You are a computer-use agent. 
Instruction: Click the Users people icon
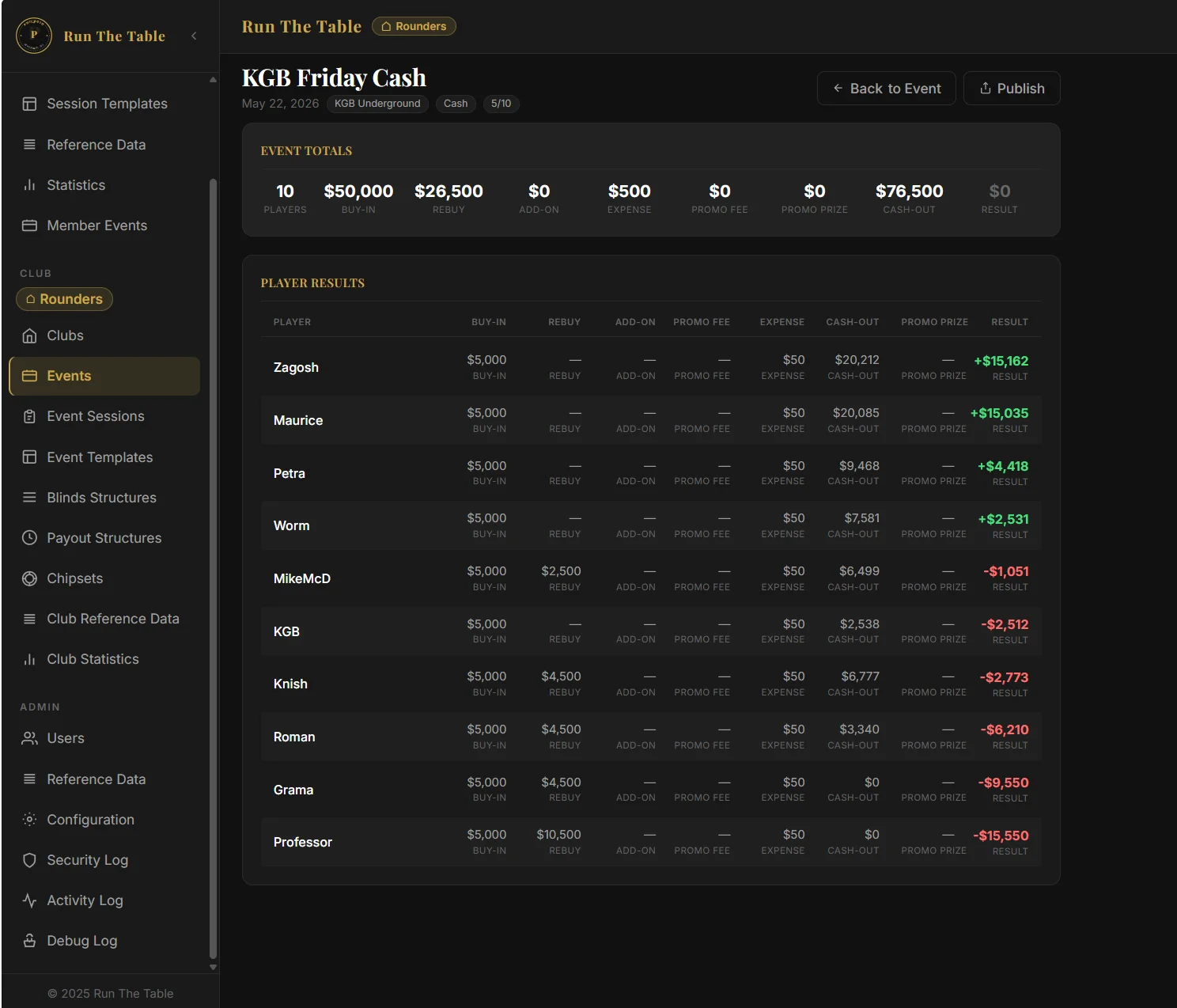[x=29, y=738]
